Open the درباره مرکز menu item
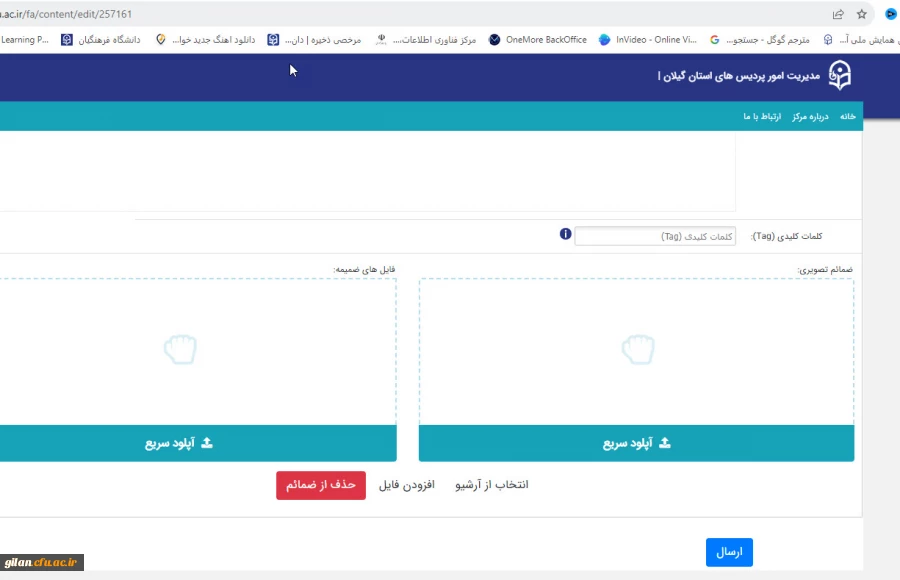Screen dimensions: 900x580 point(812,116)
